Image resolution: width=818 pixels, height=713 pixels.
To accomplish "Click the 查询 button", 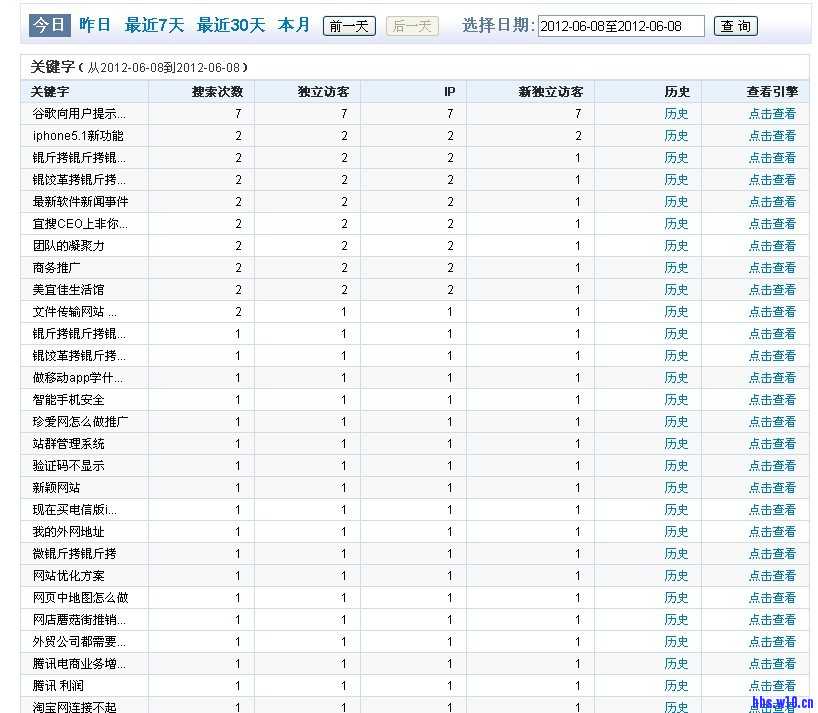I will [x=735, y=26].
